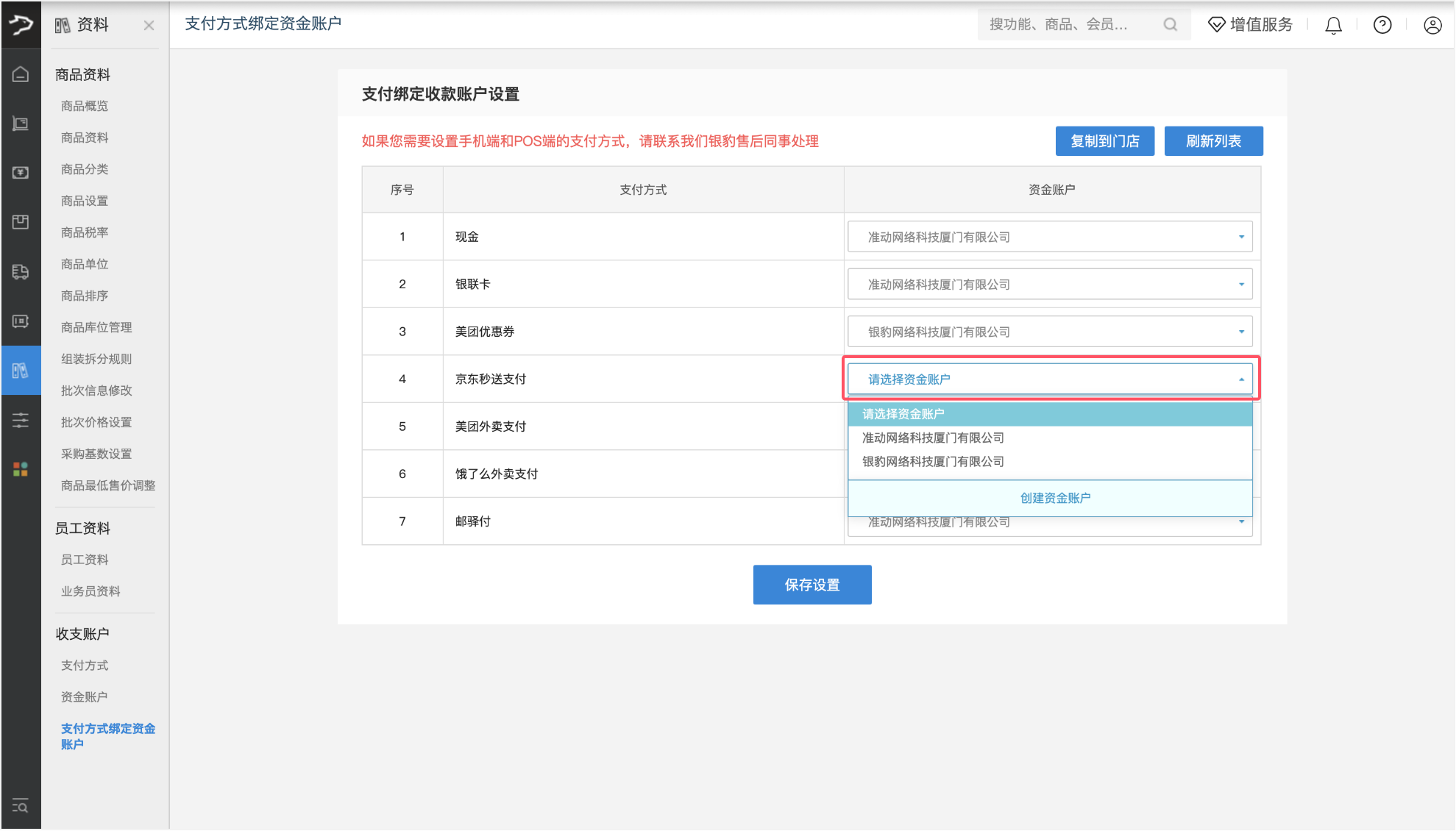The width and height of the screenshot is (1456, 831).
Task: Open 资金账户 from the sidebar menu
Action: coord(84,696)
